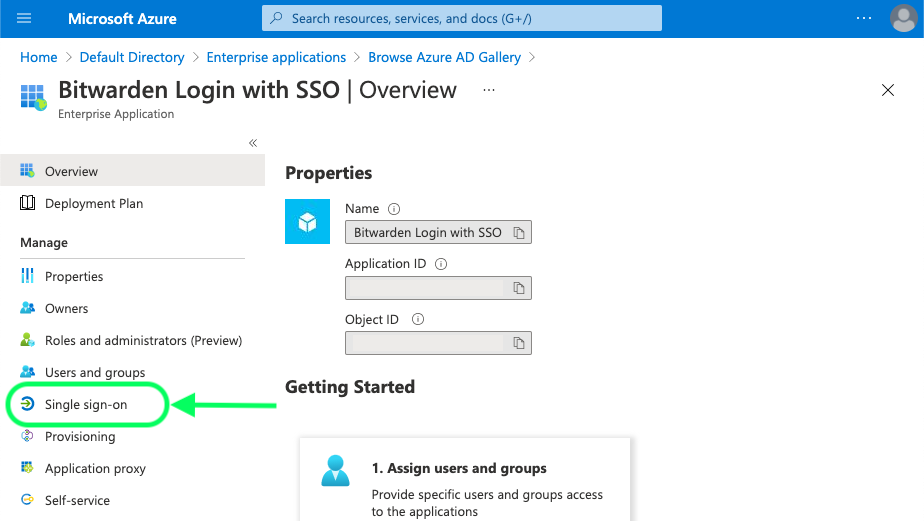Click the Single sign-on arrow icon
This screenshot has height=521, width=924.
tap(27, 404)
